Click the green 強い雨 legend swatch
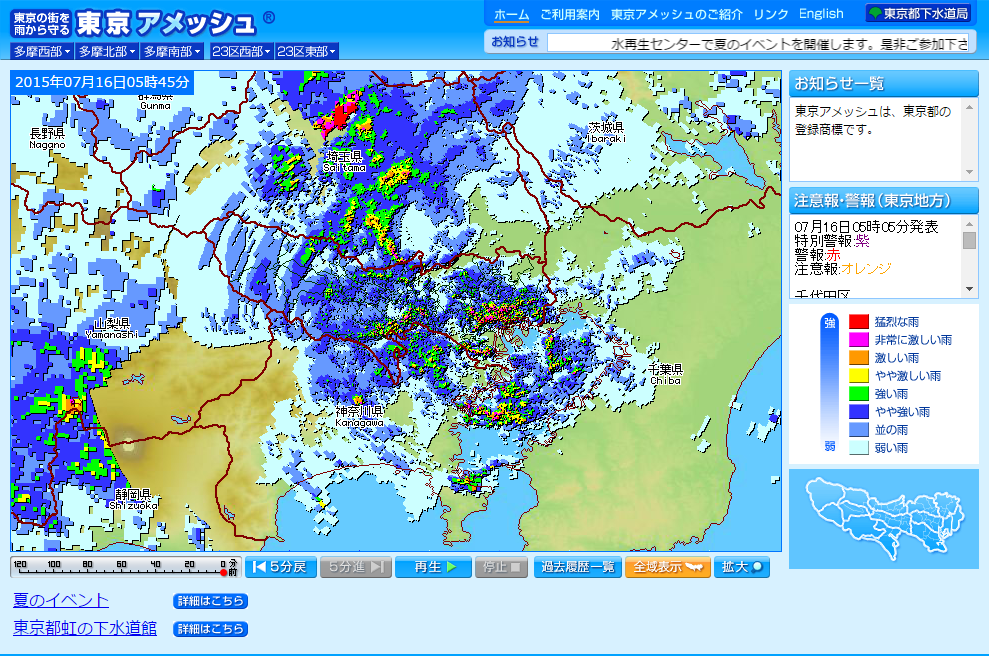The image size is (989, 656). [858, 394]
